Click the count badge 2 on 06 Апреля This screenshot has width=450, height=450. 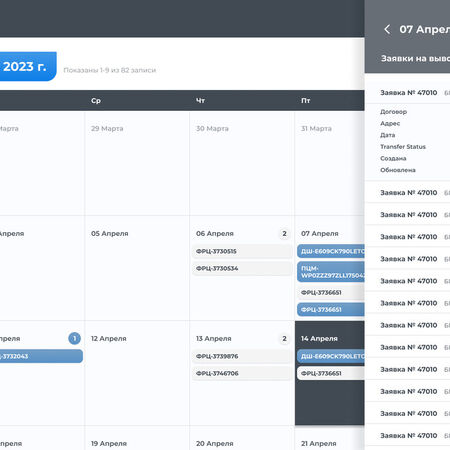tap(284, 233)
